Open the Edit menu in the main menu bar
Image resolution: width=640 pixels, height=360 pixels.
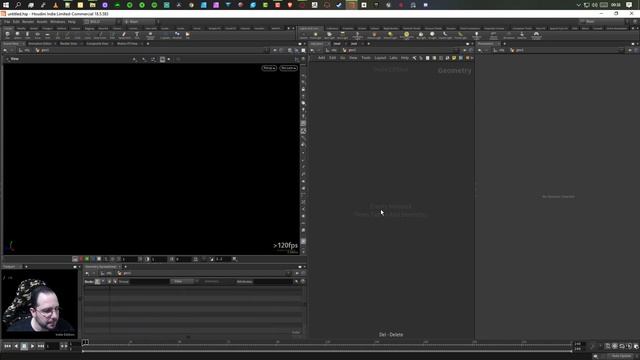click(x=16, y=22)
